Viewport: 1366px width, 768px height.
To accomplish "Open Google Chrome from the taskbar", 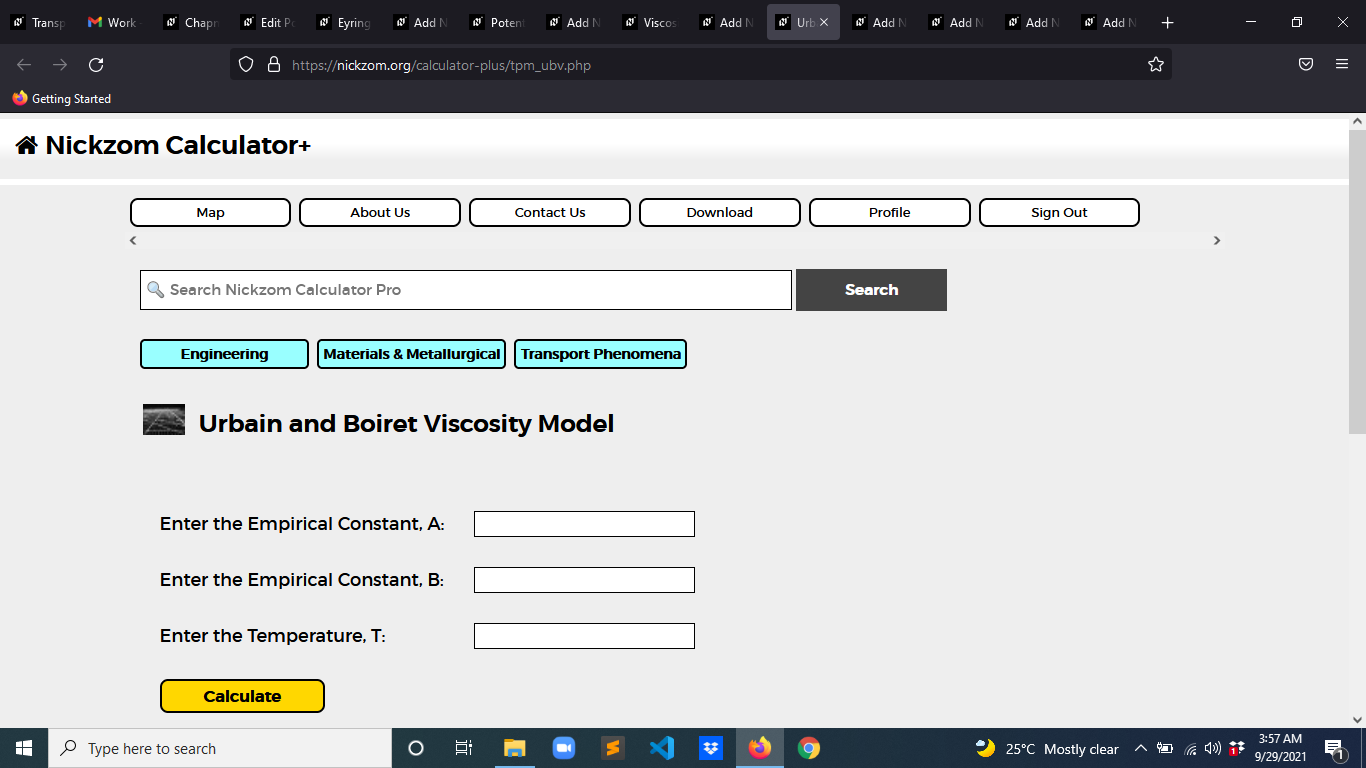I will coord(809,748).
